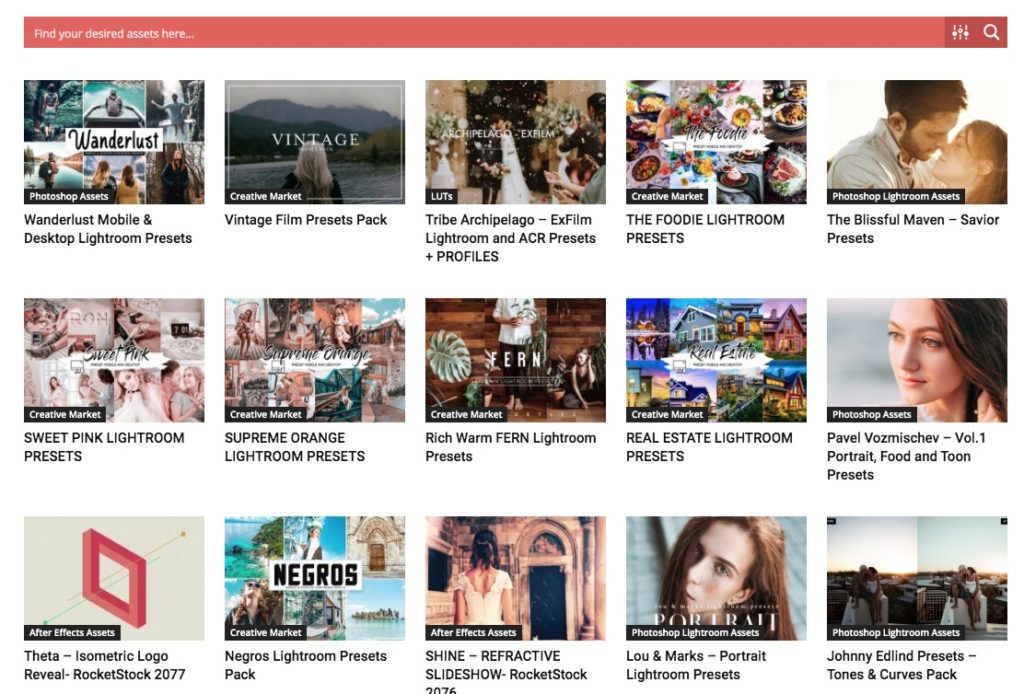Open SUPREME ORANGE LIGHTROOM PRESETS link
Viewport: 1024px width, 694px height.
(294, 447)
